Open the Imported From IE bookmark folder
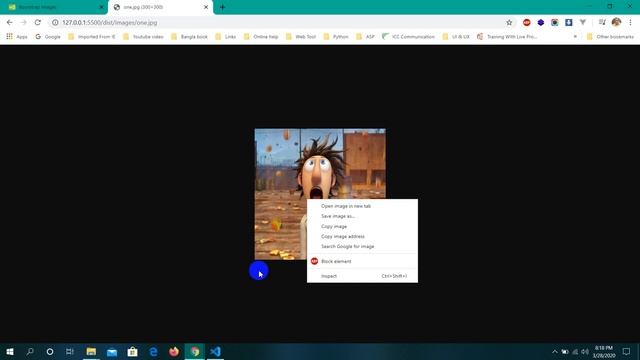The width and height of the screenshot is (640, 360). pyautogui.click(x=92, y=36)
